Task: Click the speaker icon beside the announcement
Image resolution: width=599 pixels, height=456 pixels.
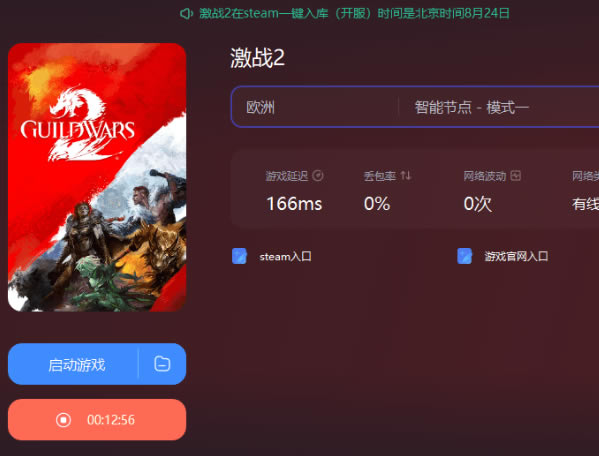Action: tap(186, 14)
